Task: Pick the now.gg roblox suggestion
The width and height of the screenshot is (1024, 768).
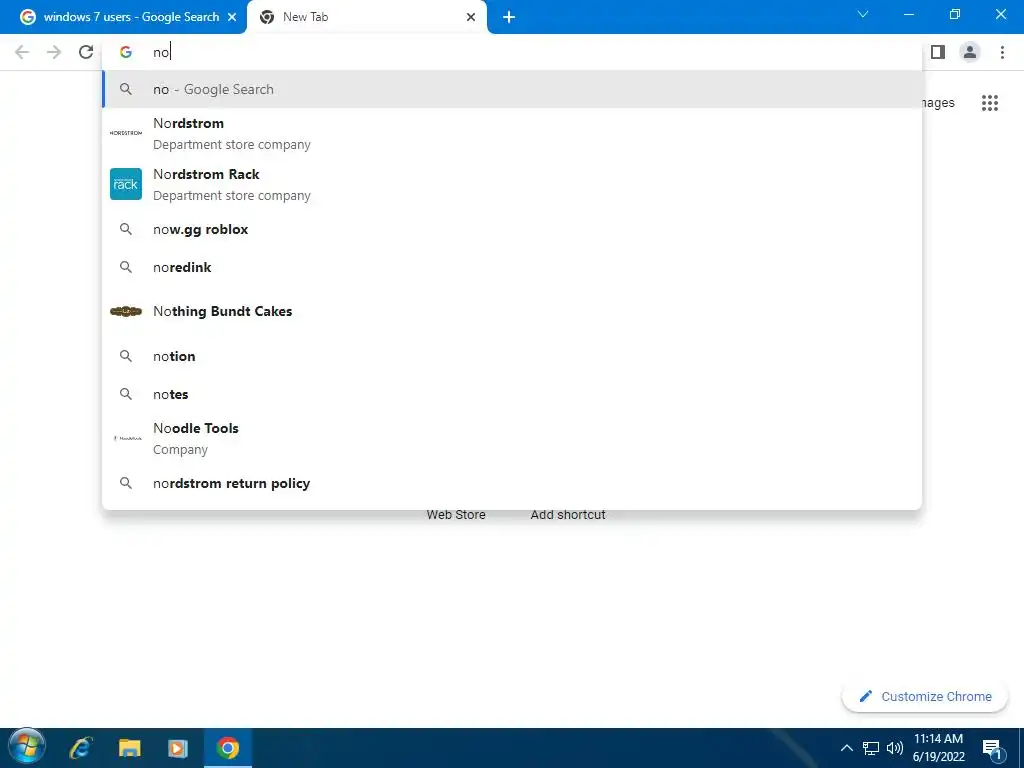Action: coord(512,229)
